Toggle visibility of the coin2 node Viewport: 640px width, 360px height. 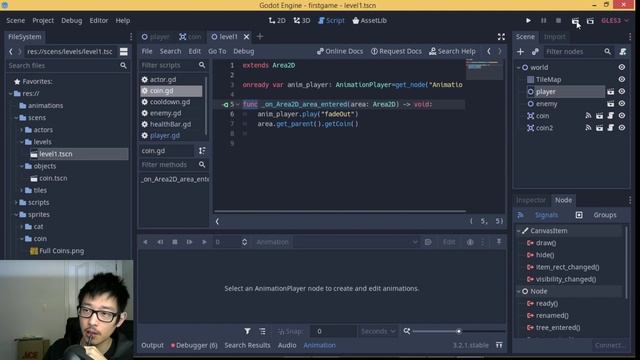622,128
